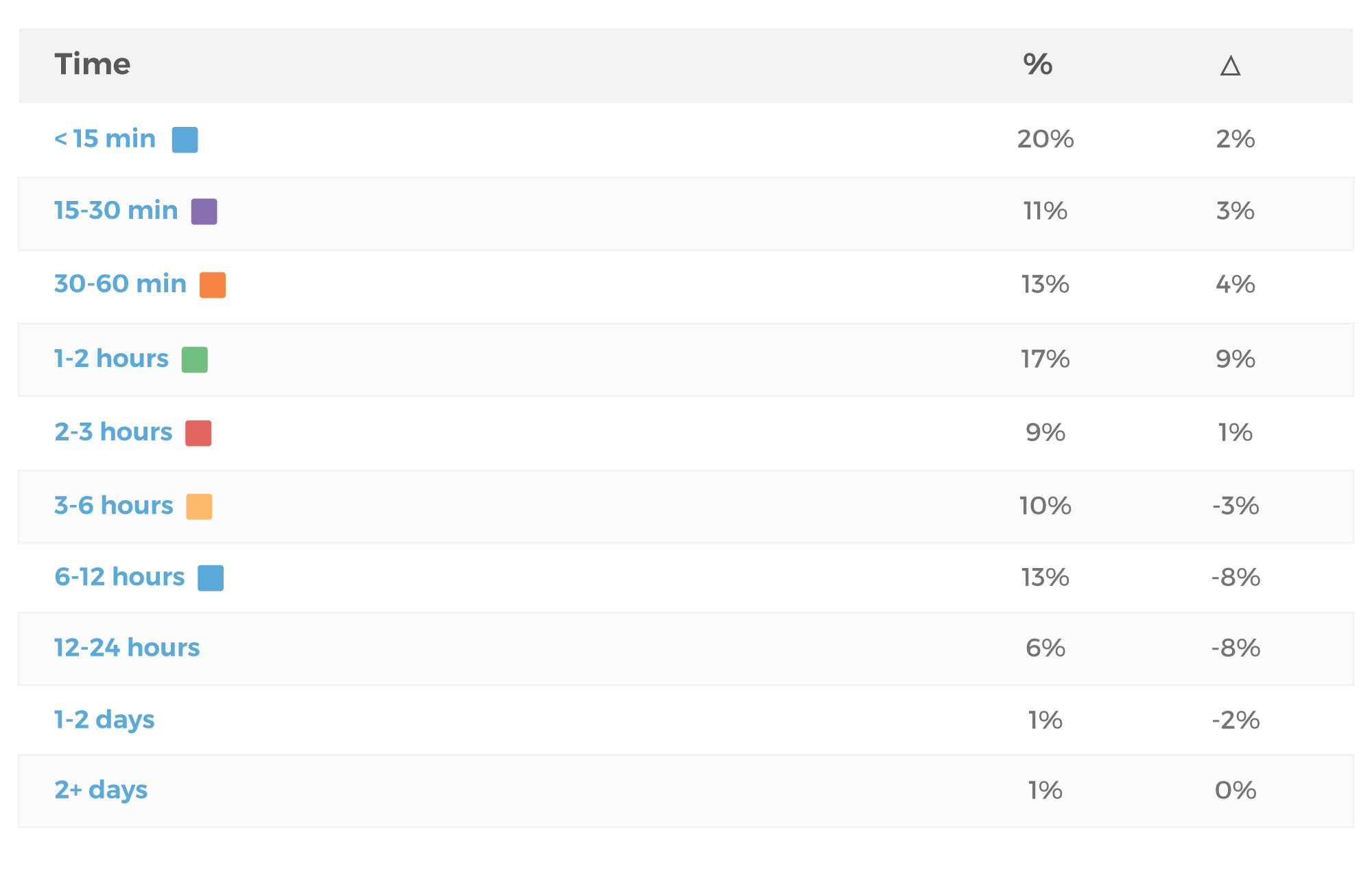Click the blue swatch next to 6-12 hours
Screen dimensions: 1372x887
coord(211,578)
